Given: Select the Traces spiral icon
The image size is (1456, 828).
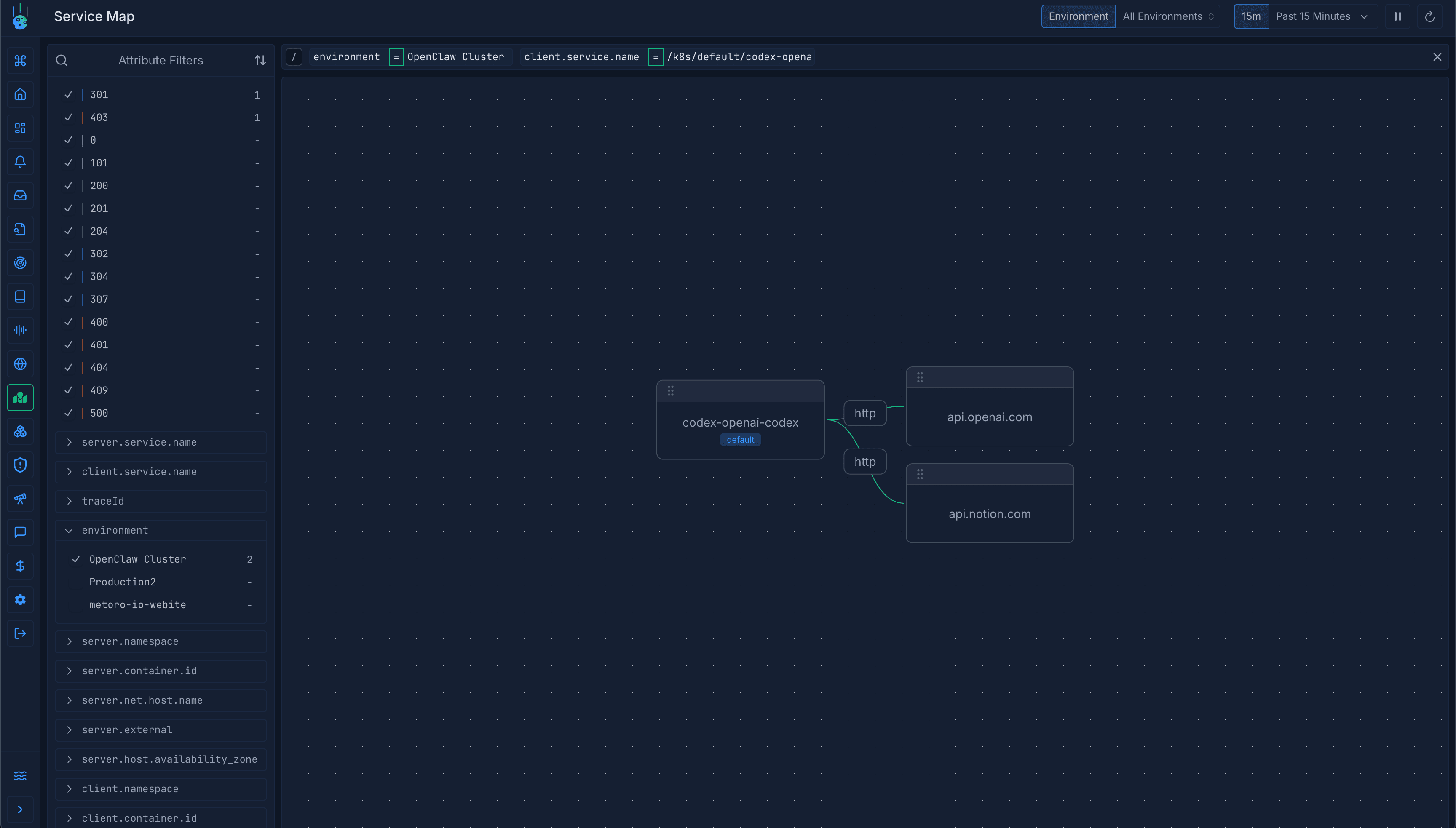Looking at the screenshot, I should coord(21,262).
